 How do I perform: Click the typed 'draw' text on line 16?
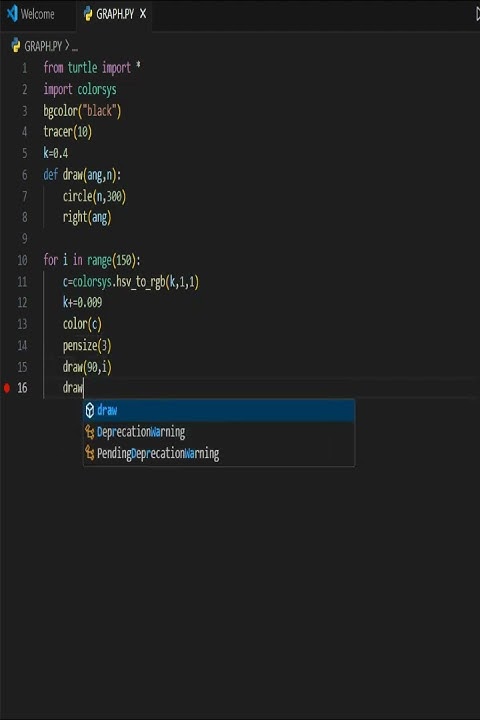pyautogui.click(x=73, y=388)
